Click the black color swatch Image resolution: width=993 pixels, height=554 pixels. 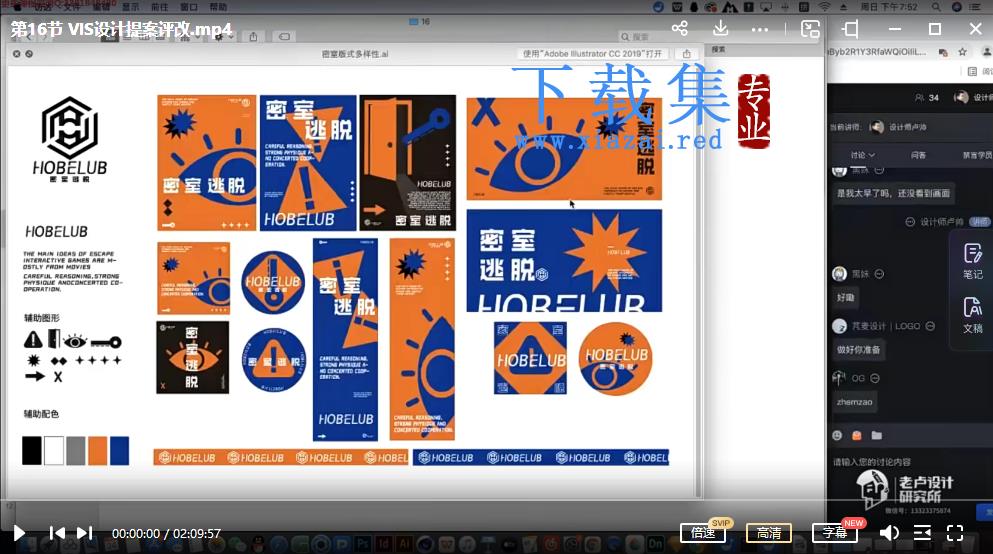[x=32, y=450]
